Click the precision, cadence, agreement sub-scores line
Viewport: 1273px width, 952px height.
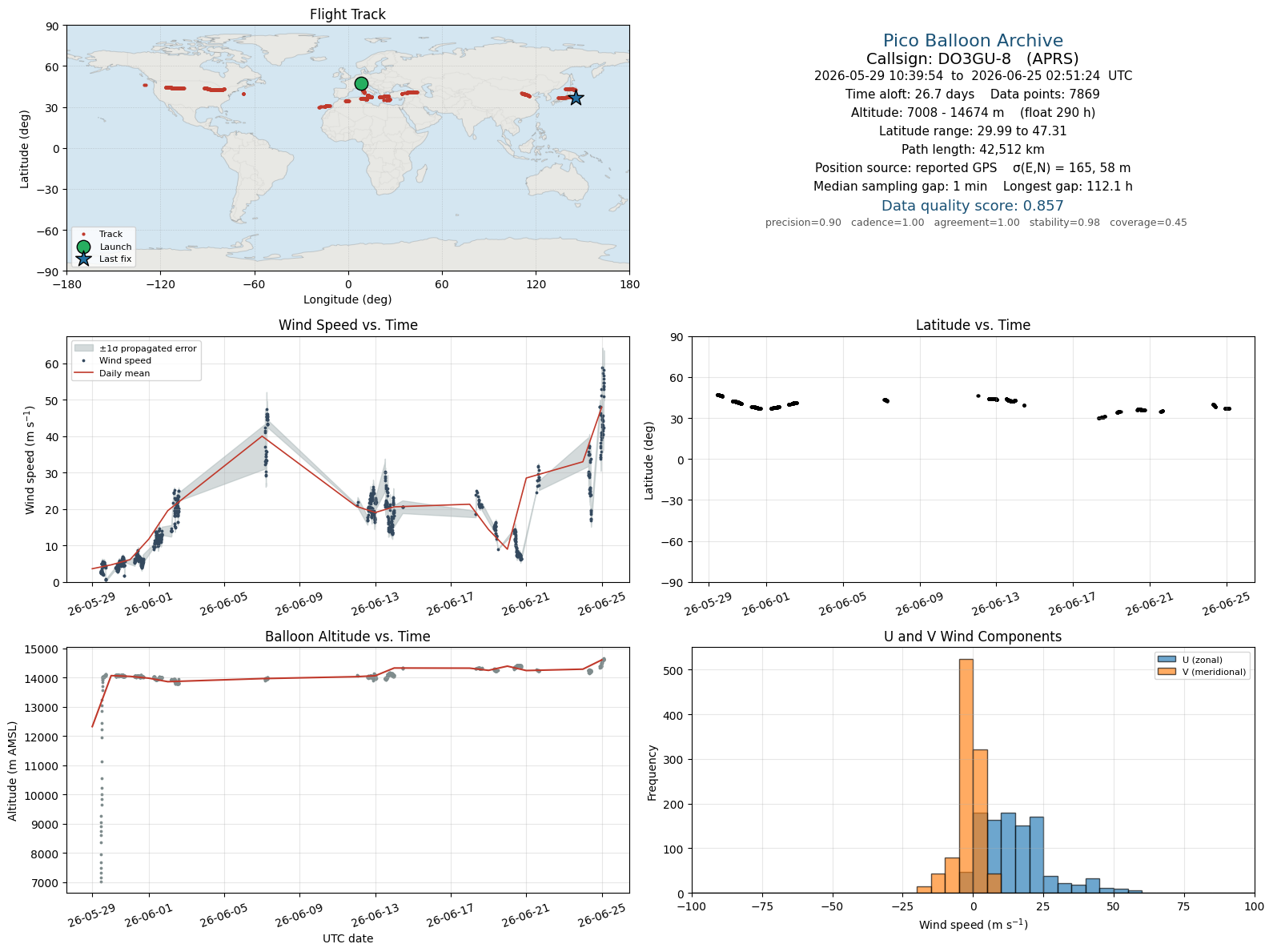[976, 223]
